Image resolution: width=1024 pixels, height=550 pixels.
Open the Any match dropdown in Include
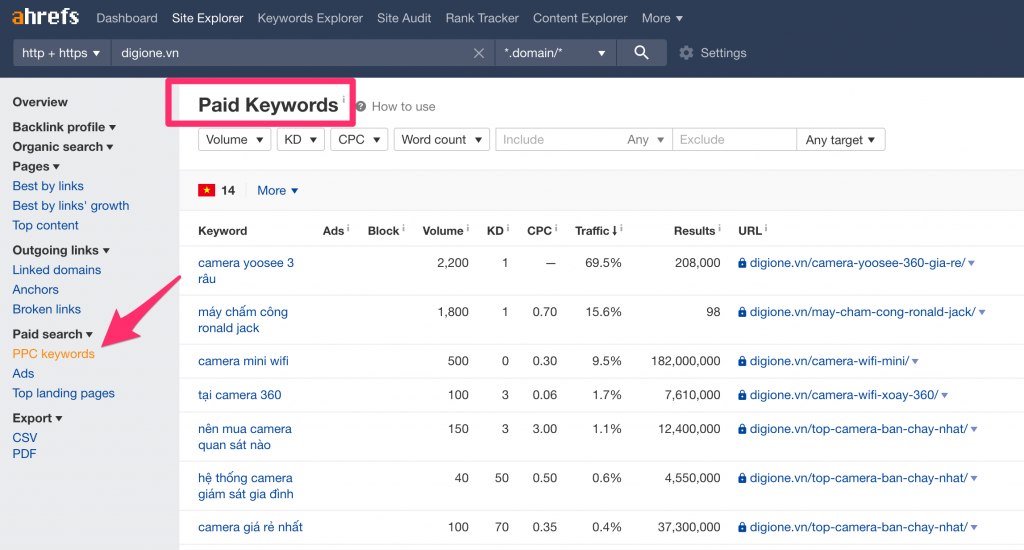[x=645, y=140]
